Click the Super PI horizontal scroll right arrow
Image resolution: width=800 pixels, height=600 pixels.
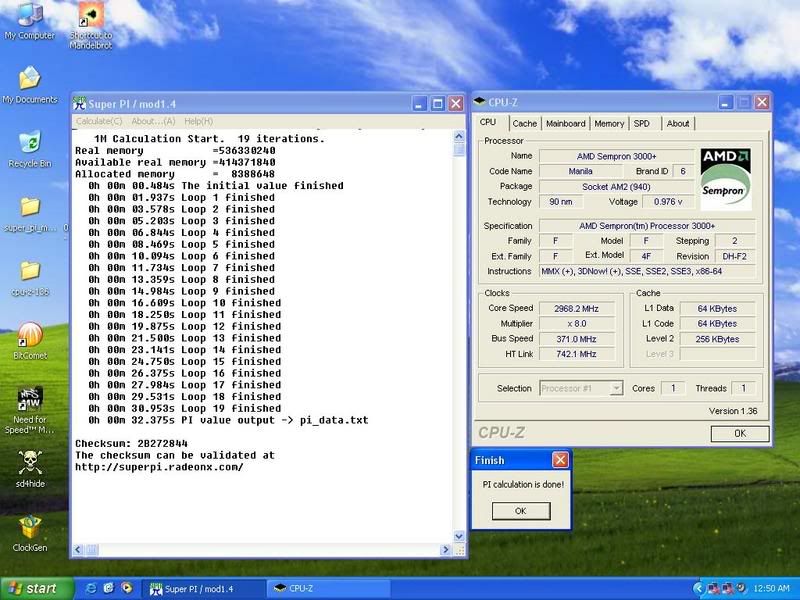(445, 549)
